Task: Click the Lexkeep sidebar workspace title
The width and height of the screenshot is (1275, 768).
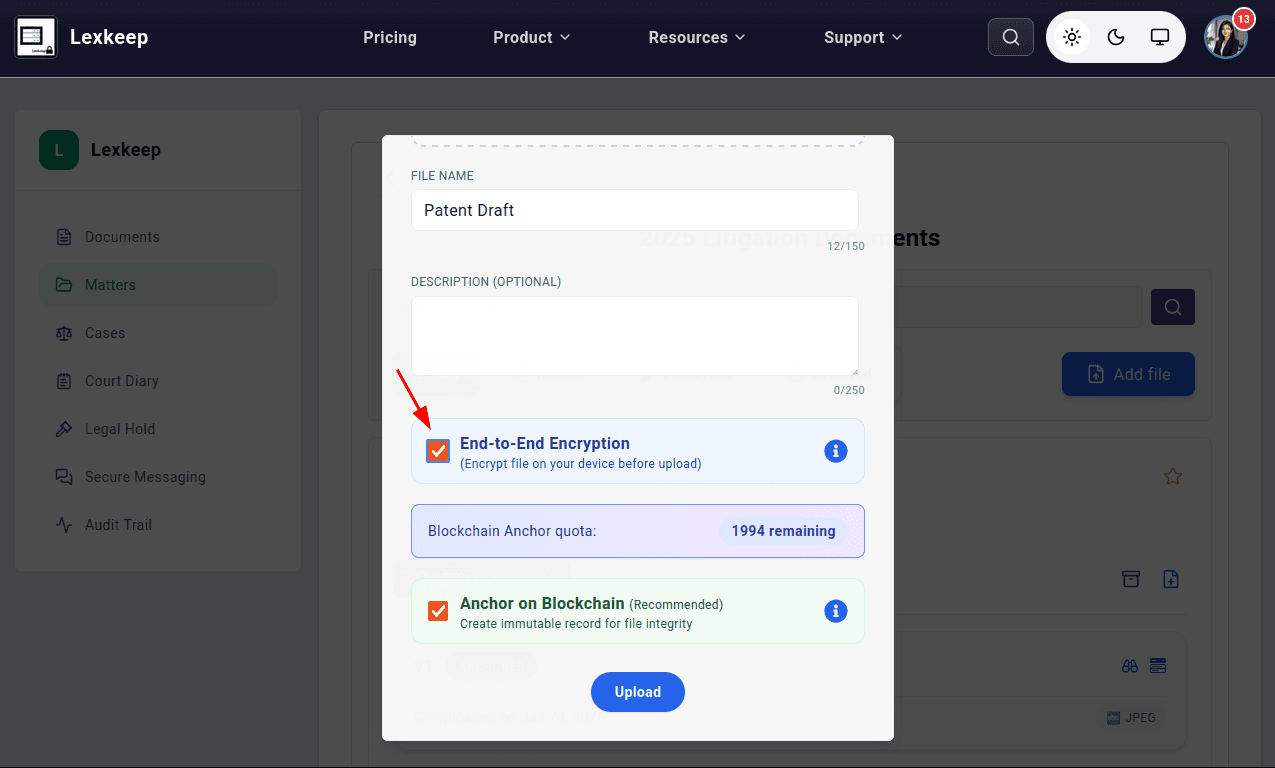Action: point(126,150)
